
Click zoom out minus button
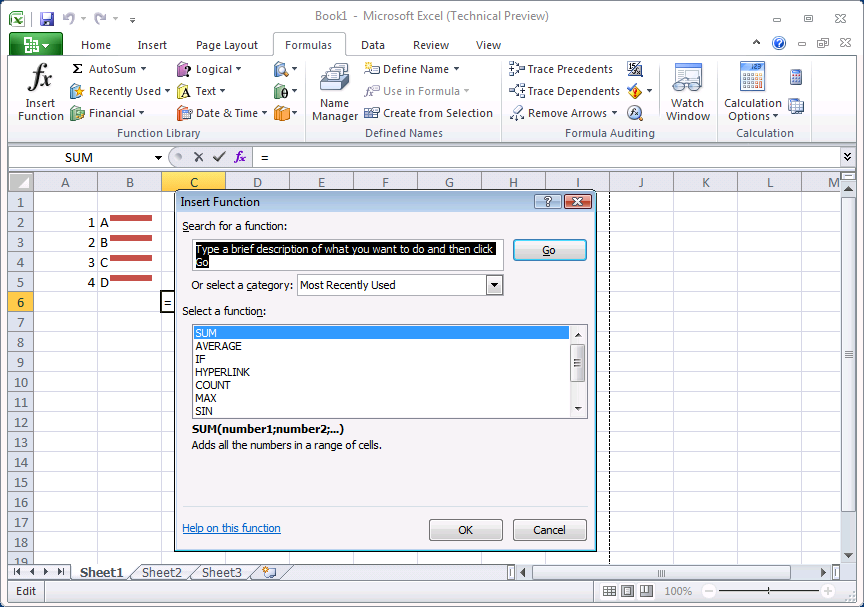pos(709,591)
